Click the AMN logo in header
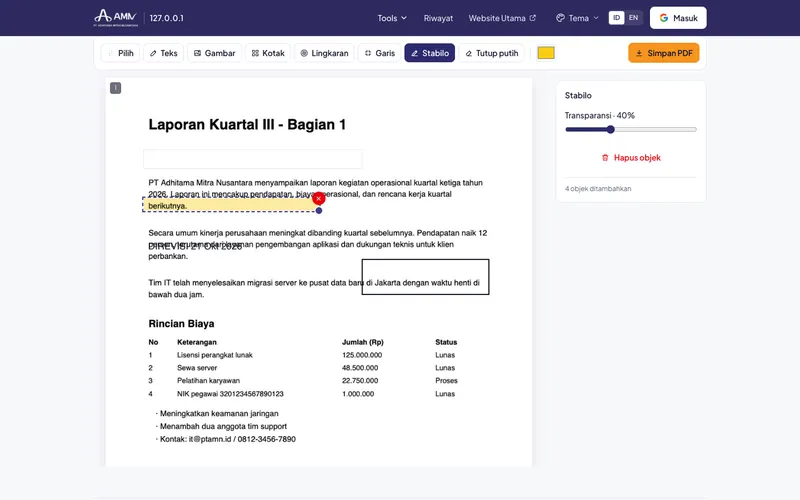Image resolution: width=800 pixels, height=500 pixels. pyautogui.click(x=116, y=18)
